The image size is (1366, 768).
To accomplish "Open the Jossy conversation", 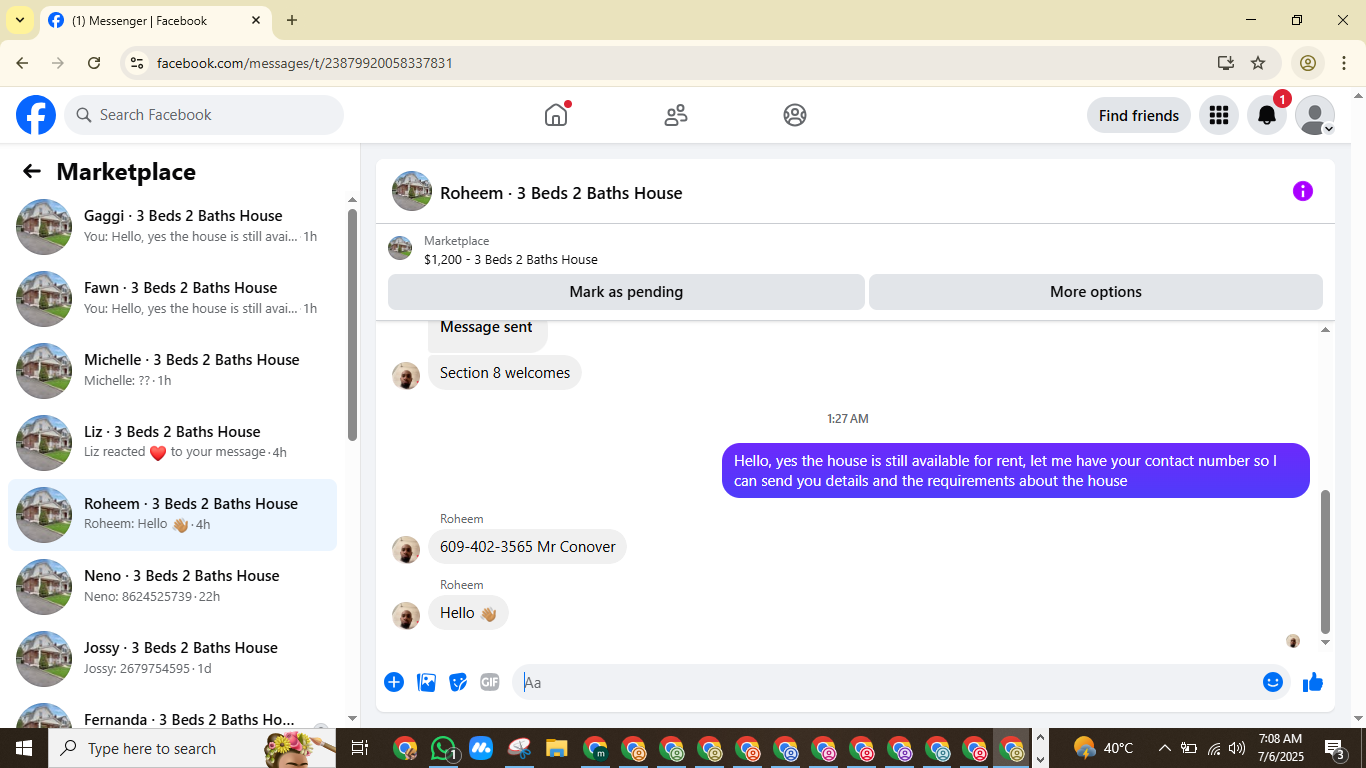I will point(172,659).
